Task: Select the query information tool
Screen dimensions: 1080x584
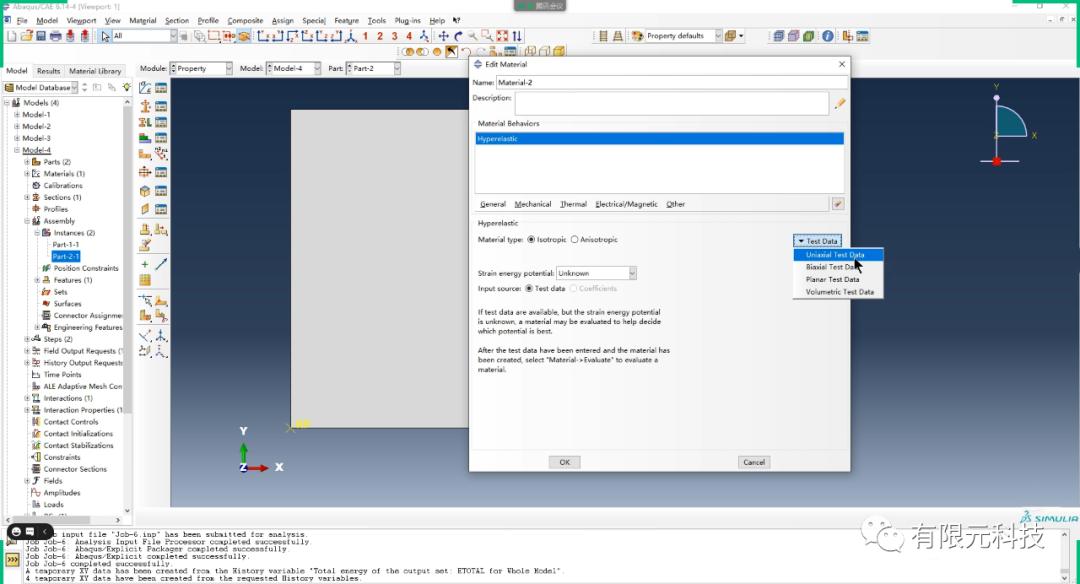Action: point(828,34)
